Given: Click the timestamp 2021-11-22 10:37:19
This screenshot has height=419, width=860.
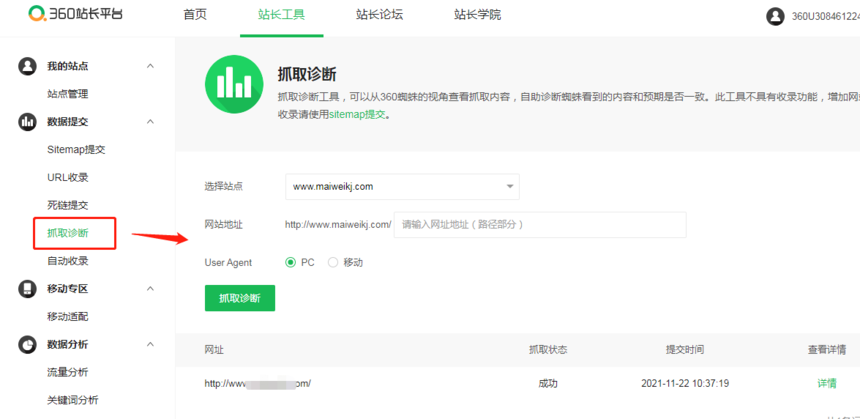Looking at the screenshot, I should (685, 383).
